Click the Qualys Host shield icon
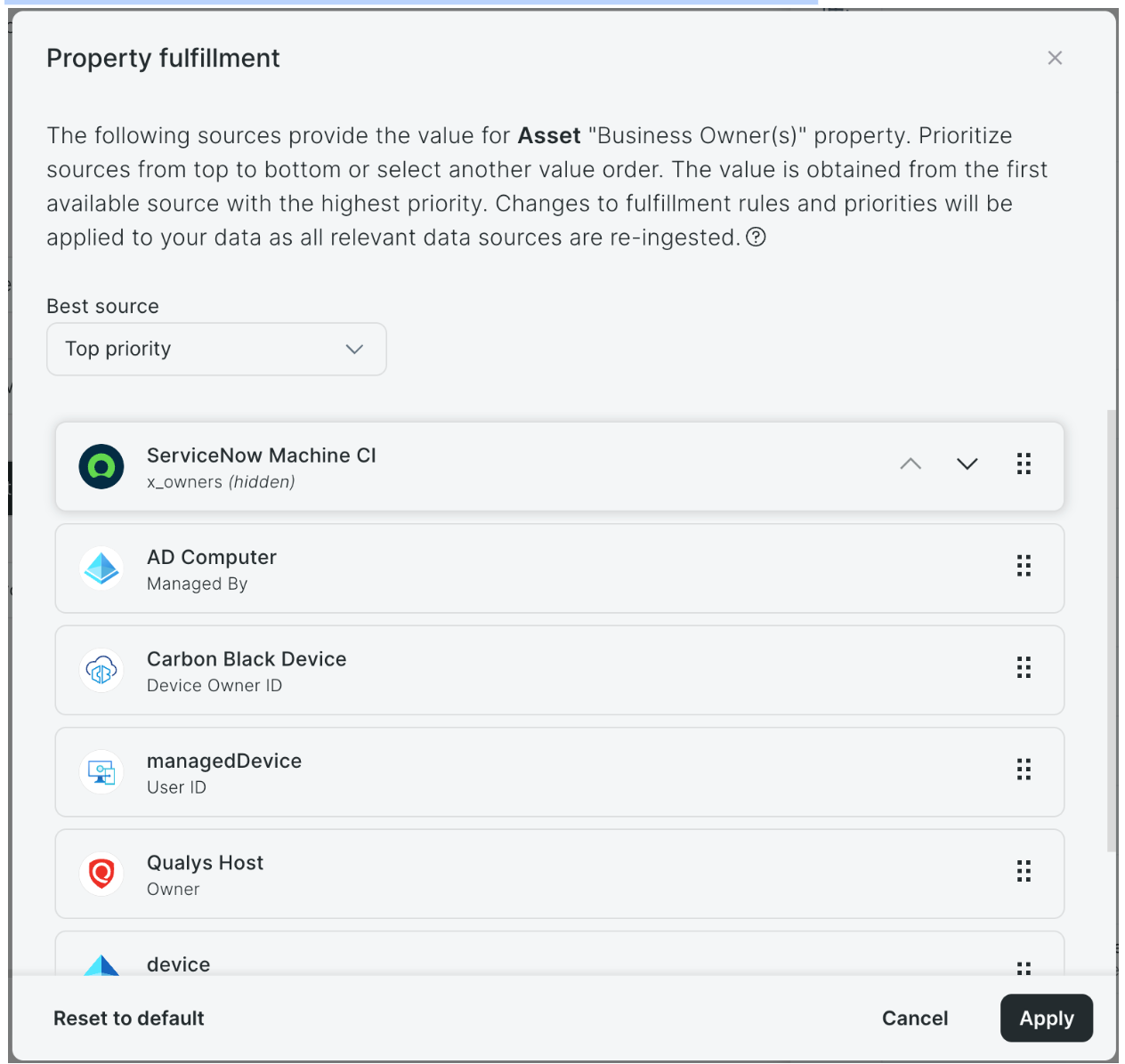This screenshot has height=1064, width=1125. click(x=101, y=874)
